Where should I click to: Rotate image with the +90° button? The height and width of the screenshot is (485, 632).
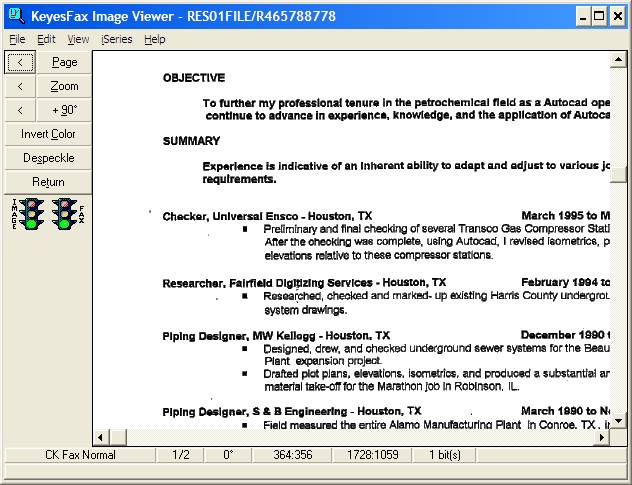coord(64,110)
